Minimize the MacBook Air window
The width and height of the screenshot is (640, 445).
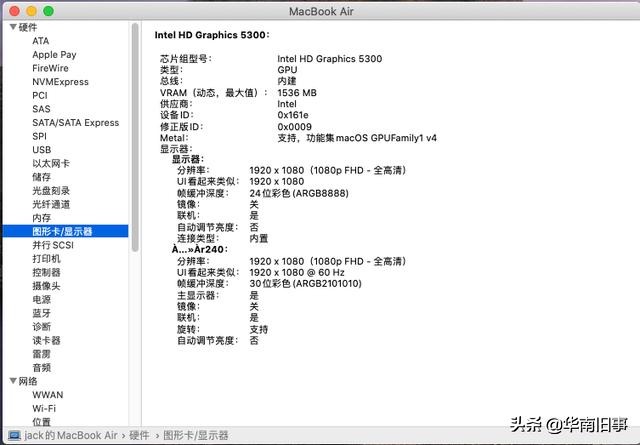(31, 11)
